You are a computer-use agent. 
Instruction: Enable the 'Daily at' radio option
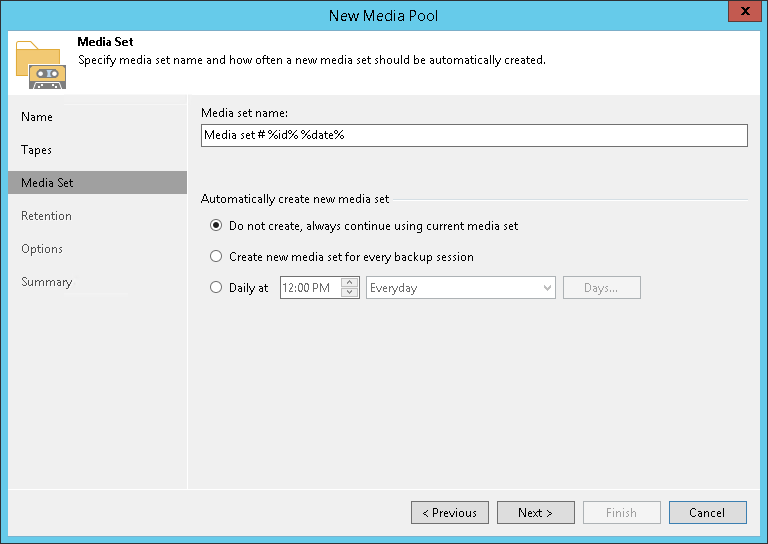[216, 288]
